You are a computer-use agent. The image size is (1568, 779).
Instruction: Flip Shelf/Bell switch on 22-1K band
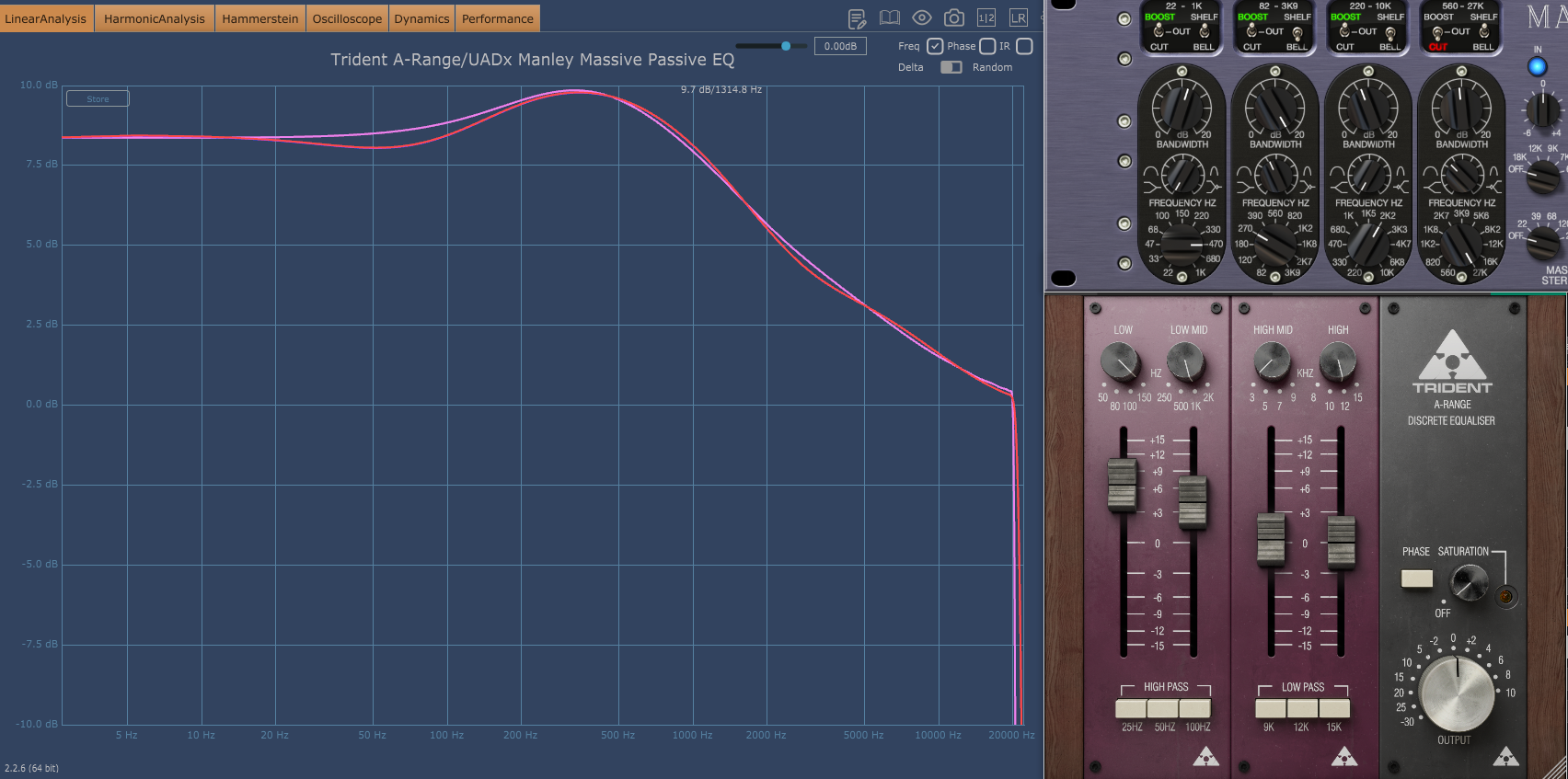[1204, 31]
